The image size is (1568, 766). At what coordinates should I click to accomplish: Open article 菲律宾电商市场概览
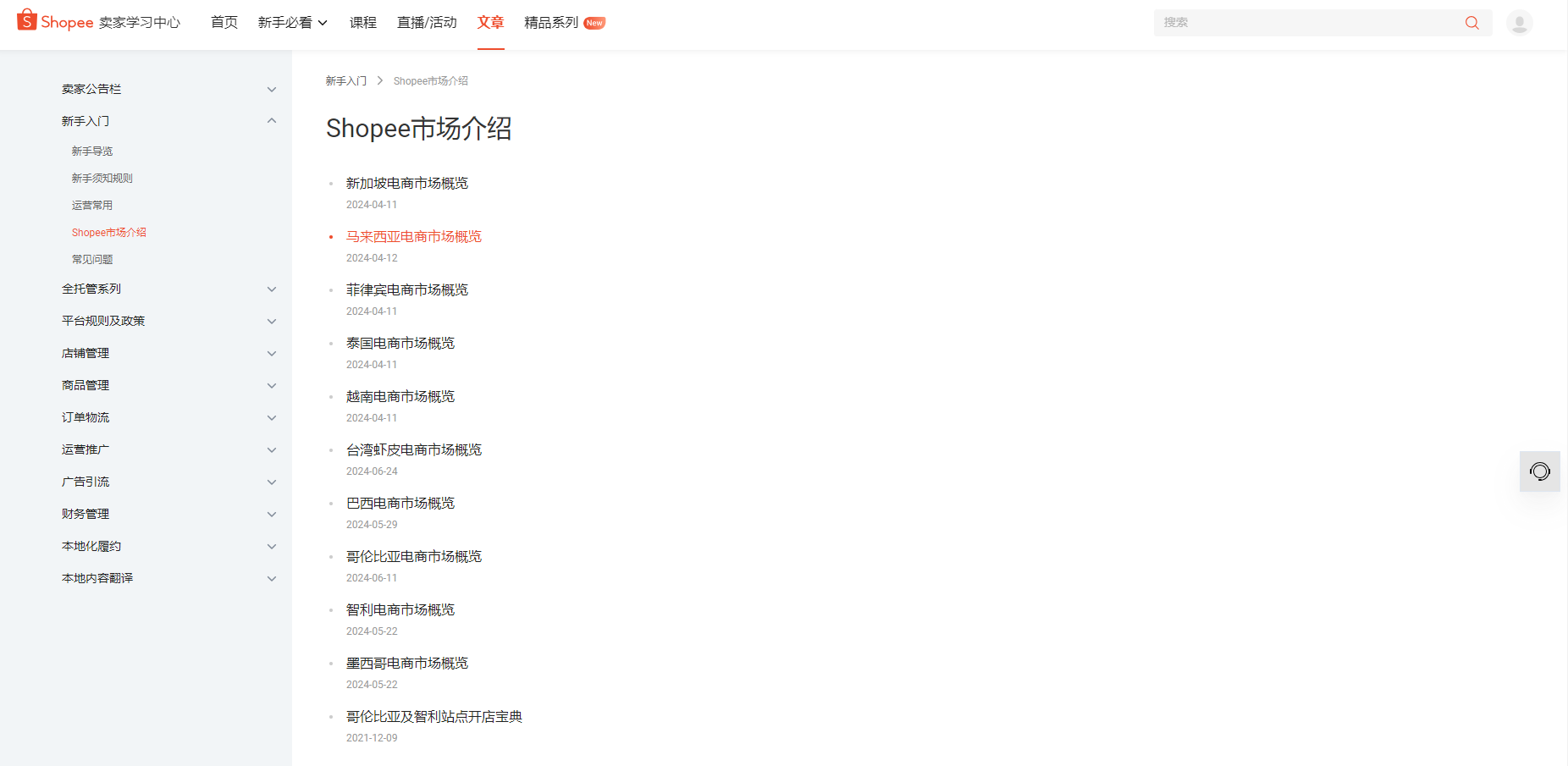[407, 289]
